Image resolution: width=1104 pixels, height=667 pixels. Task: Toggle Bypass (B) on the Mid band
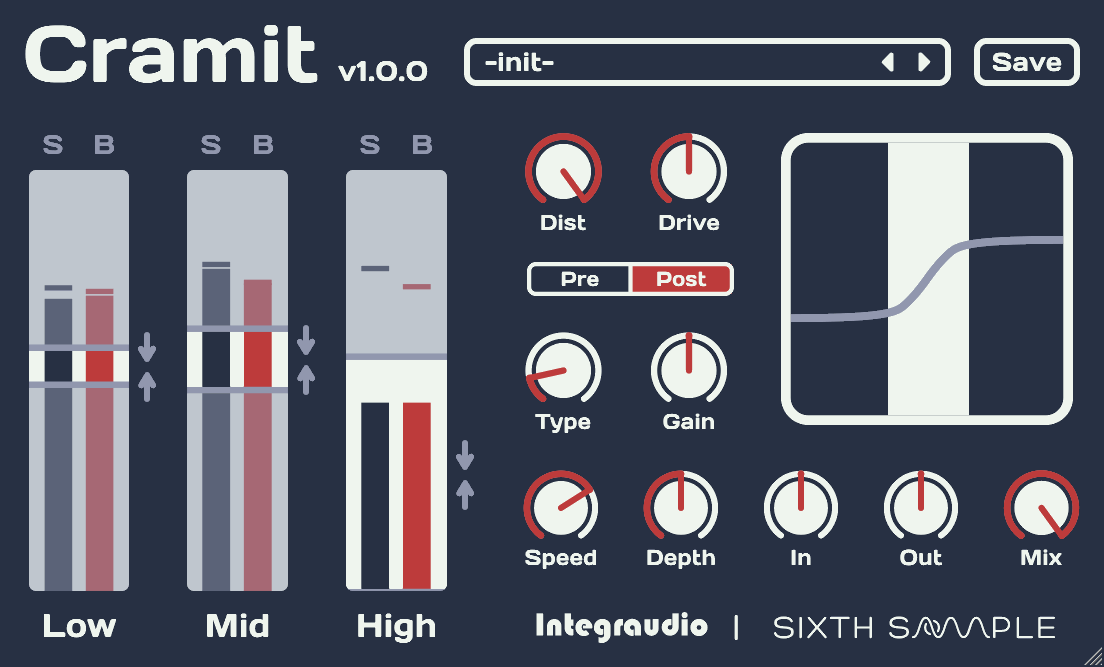pyautogui.click(x=262, y=145)
